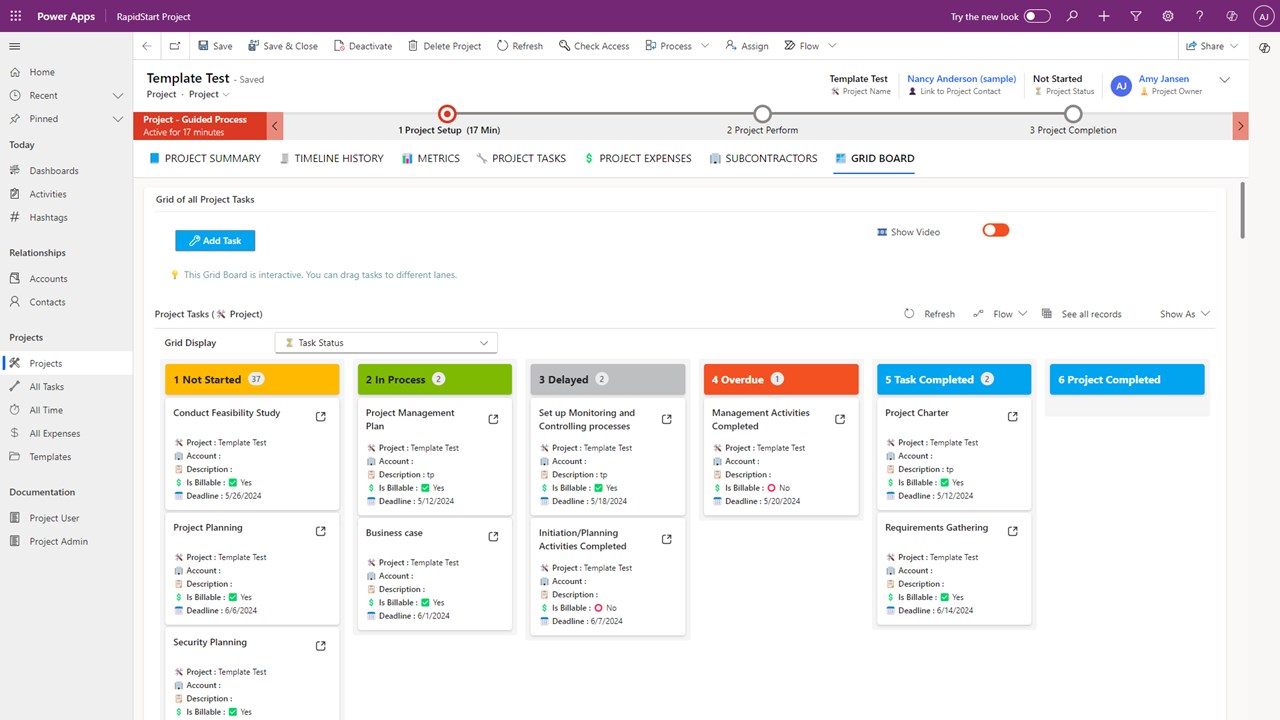Move guided process to the previous stage arrow
The height and width of the screenshot is (720, 1280).
pos(275,126)
